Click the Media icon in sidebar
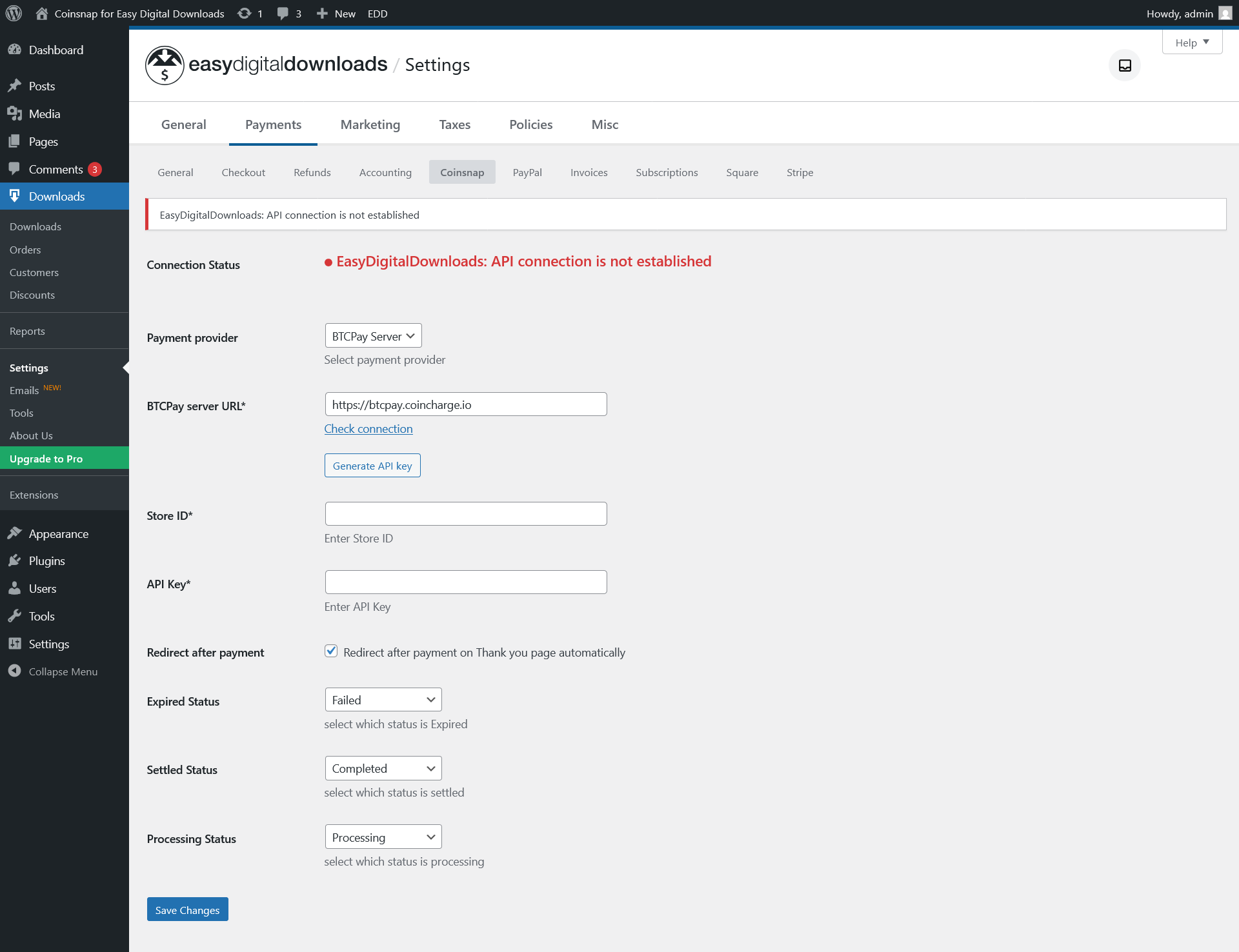This screenshot has width=1239, height=952. pos(15,114)
